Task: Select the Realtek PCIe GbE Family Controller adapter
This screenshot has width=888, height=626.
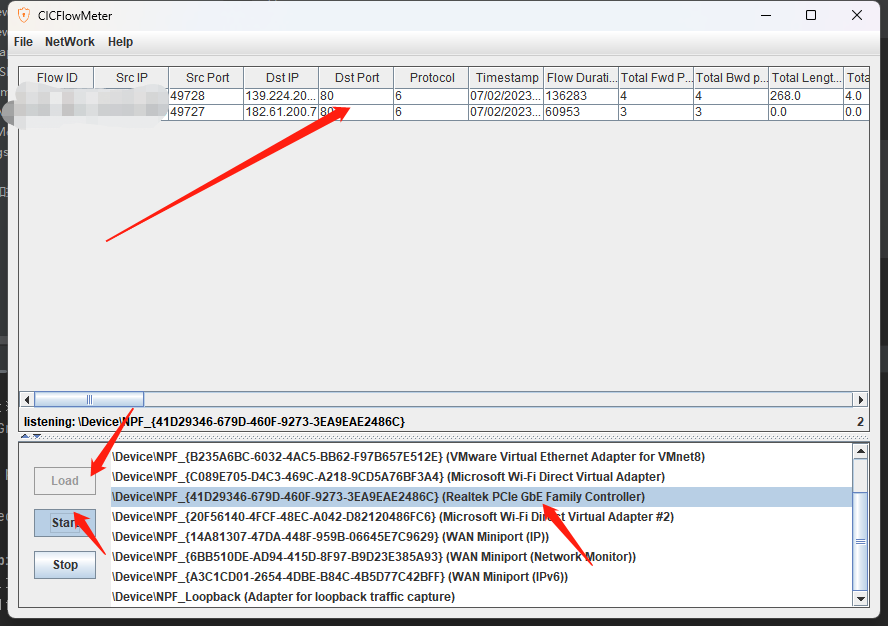Action: click(x=380, y=496)
